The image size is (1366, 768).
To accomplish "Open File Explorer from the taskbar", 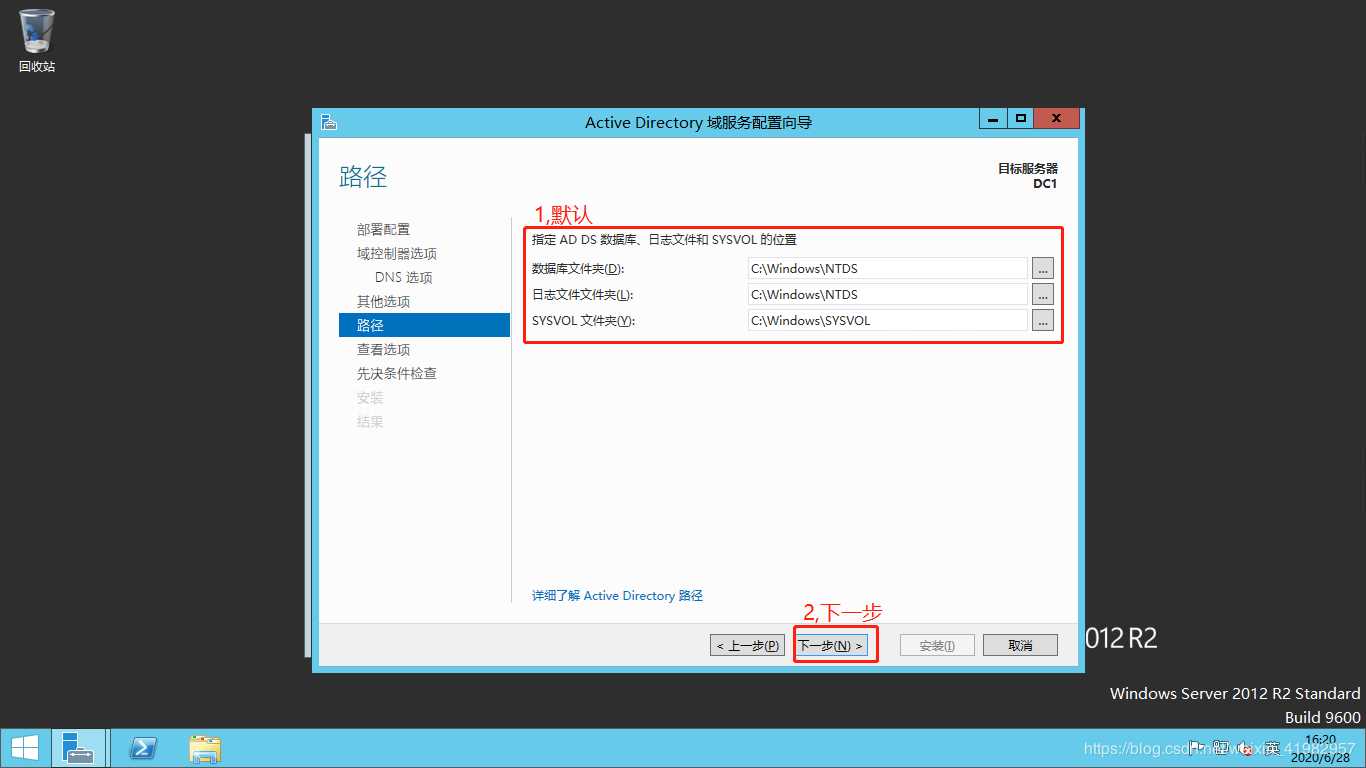I will click(x=205, y=748).
